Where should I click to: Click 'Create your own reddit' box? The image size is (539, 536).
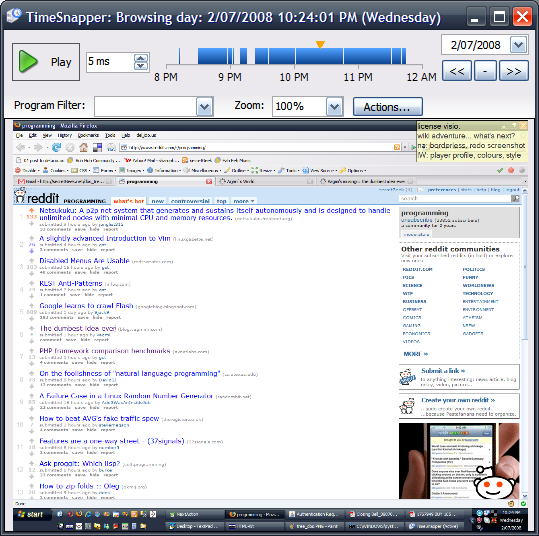pos(459,406)
